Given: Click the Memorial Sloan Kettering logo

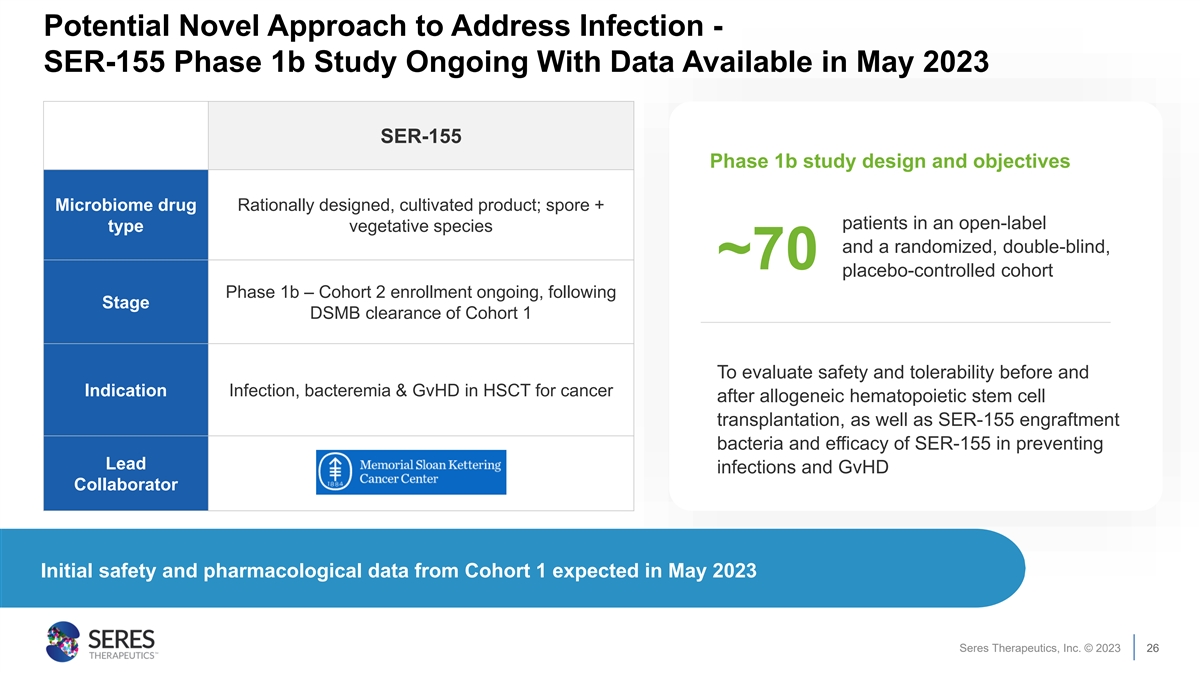Looking at the screenshot, I should (x=411, y=472).
